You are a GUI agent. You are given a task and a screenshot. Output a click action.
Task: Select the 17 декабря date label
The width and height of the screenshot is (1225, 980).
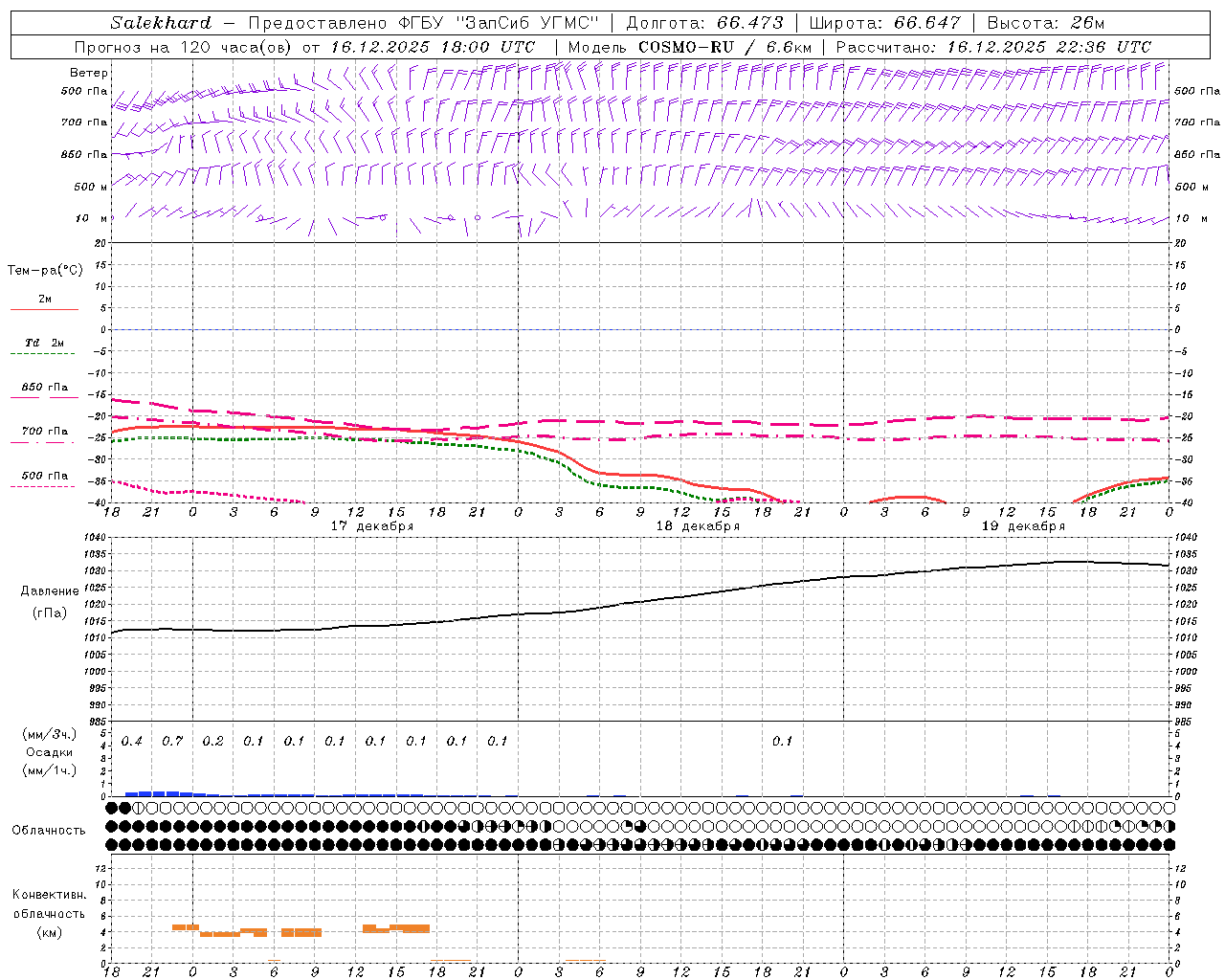pos(372,526)
